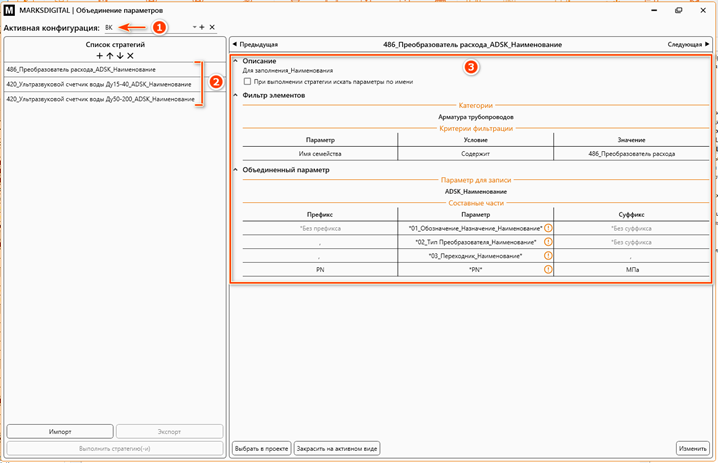
Task: Collapse the Описание section
Action: point(236,62)
